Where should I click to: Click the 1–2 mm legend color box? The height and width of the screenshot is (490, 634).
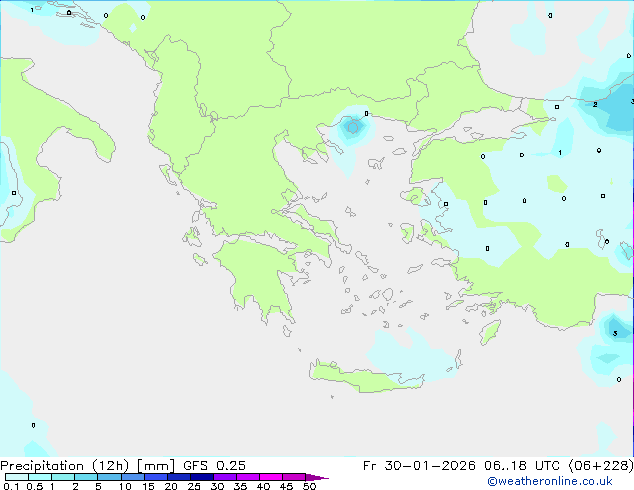pyautogui.click(x=63, y=477)
